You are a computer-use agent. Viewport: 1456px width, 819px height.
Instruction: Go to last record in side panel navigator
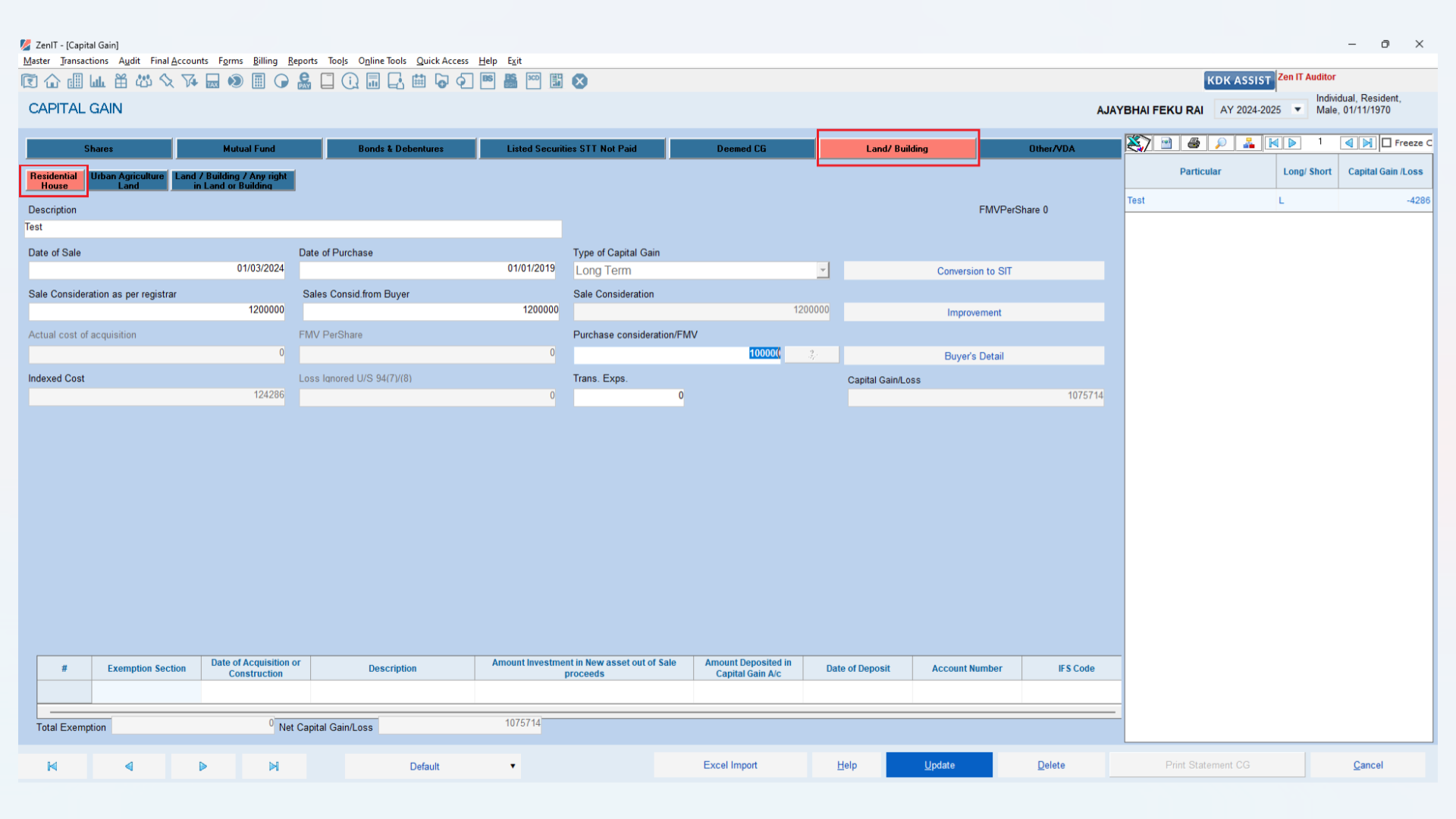pos(1367,143)
